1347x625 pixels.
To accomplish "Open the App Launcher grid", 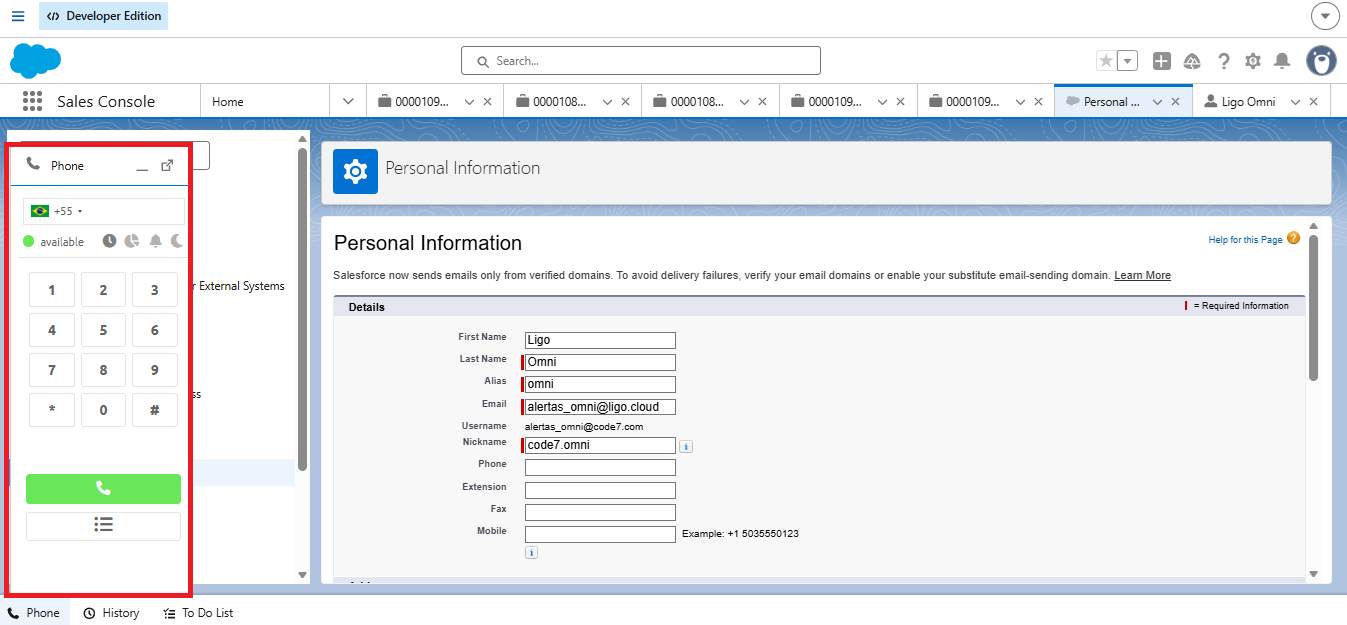I will click(x=32, y=101).
